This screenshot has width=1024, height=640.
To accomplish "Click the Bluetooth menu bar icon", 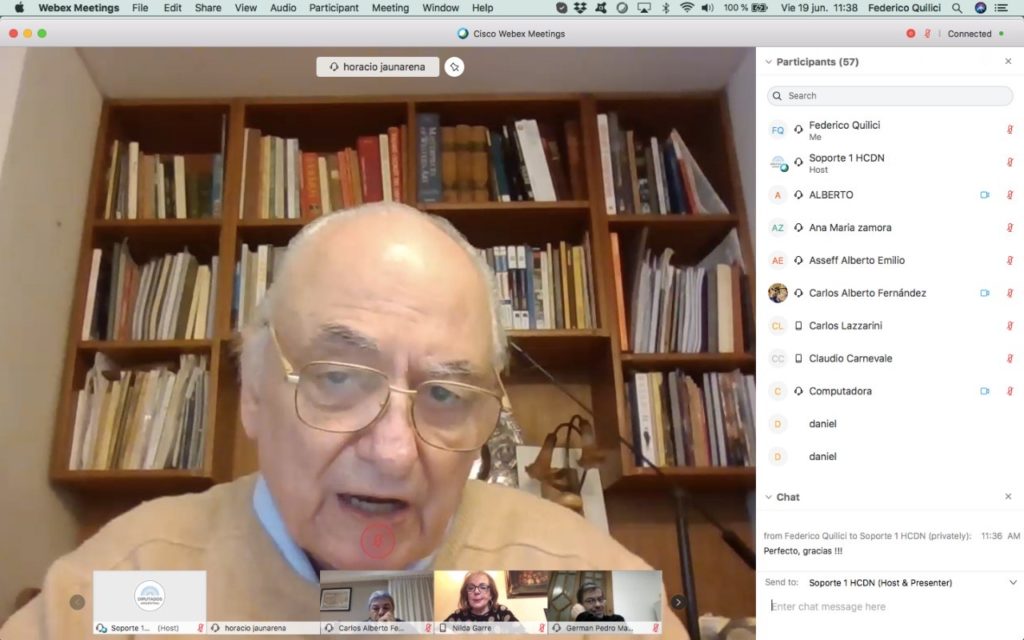I will tap(665, 8).
